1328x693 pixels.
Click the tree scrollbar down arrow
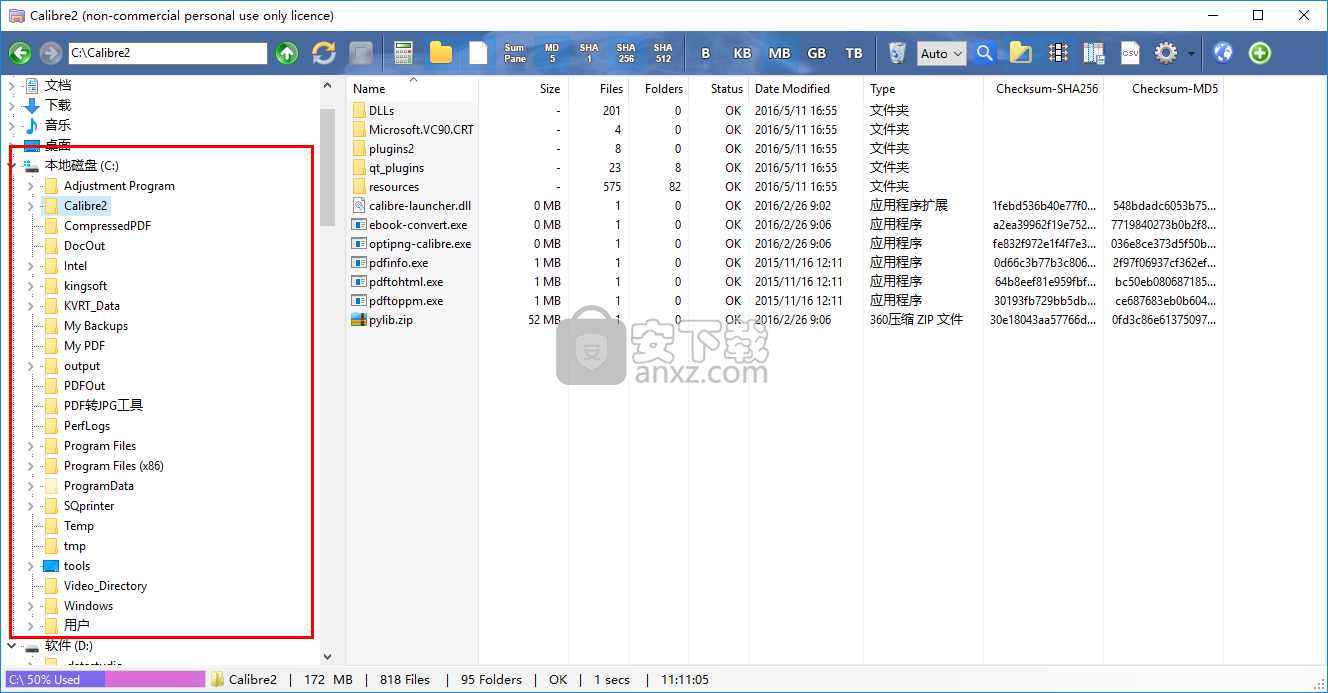tap(327, 657)
